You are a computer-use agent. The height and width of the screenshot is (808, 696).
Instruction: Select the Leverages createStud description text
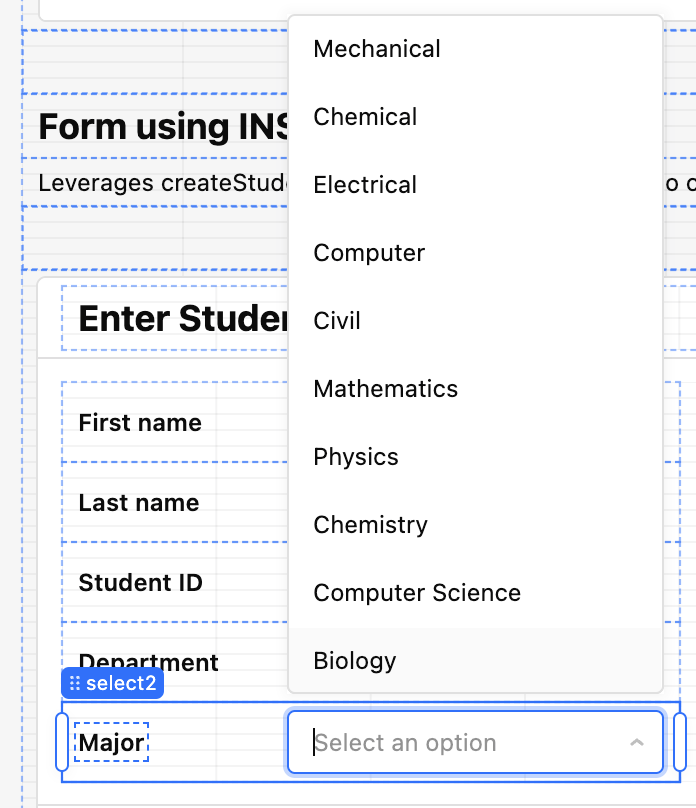[163, 183]
